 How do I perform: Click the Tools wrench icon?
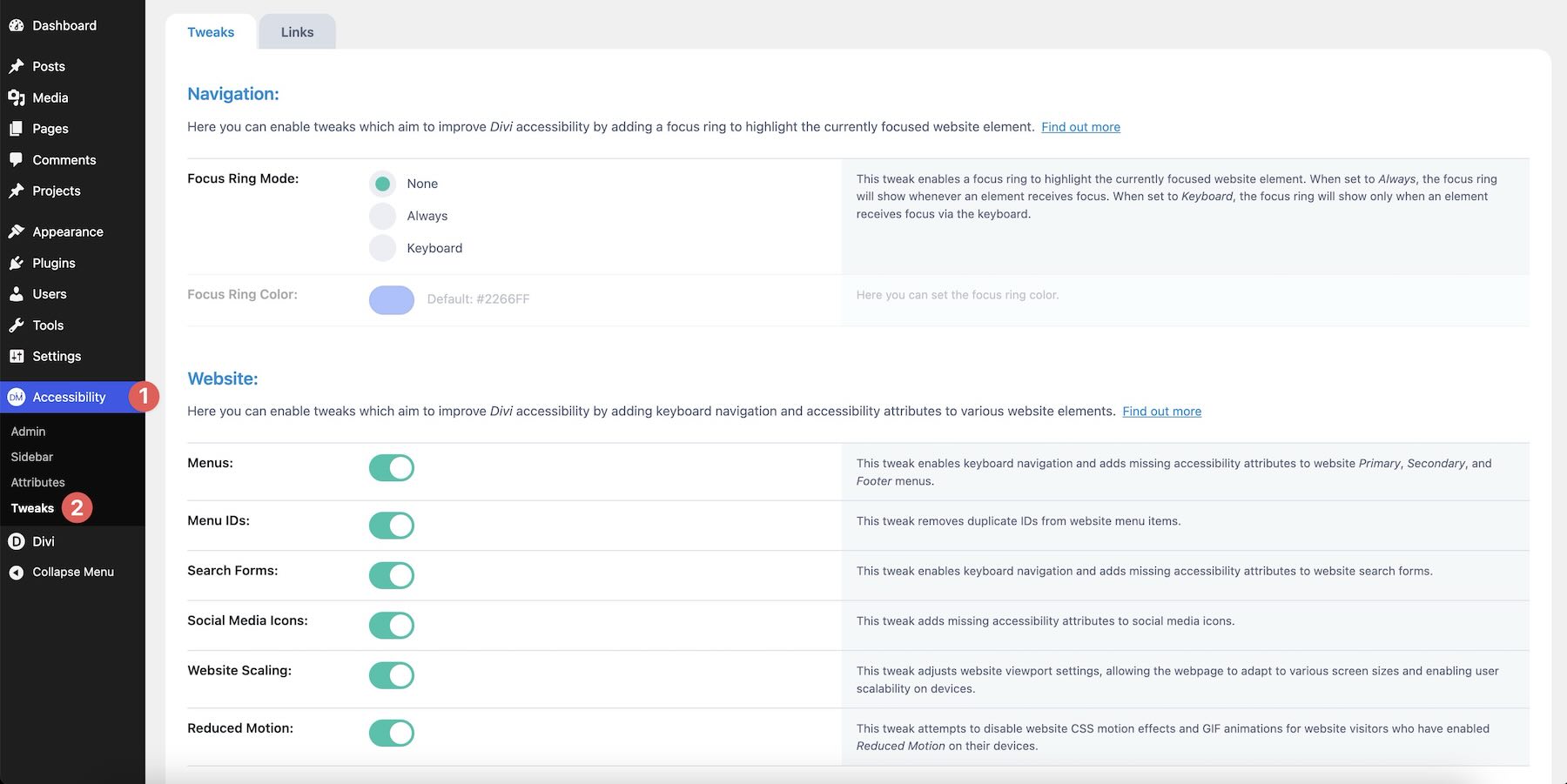[17, 325]
